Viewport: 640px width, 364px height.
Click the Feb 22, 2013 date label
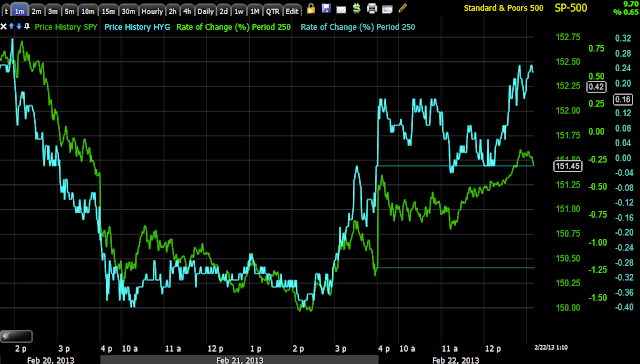pos(456,360)
